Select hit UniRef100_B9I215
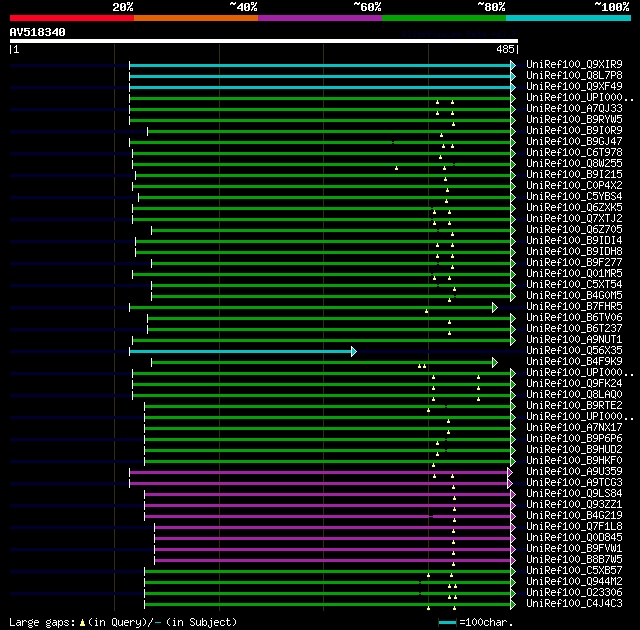The height and width of the screenshot is (630, 640). 574,175
